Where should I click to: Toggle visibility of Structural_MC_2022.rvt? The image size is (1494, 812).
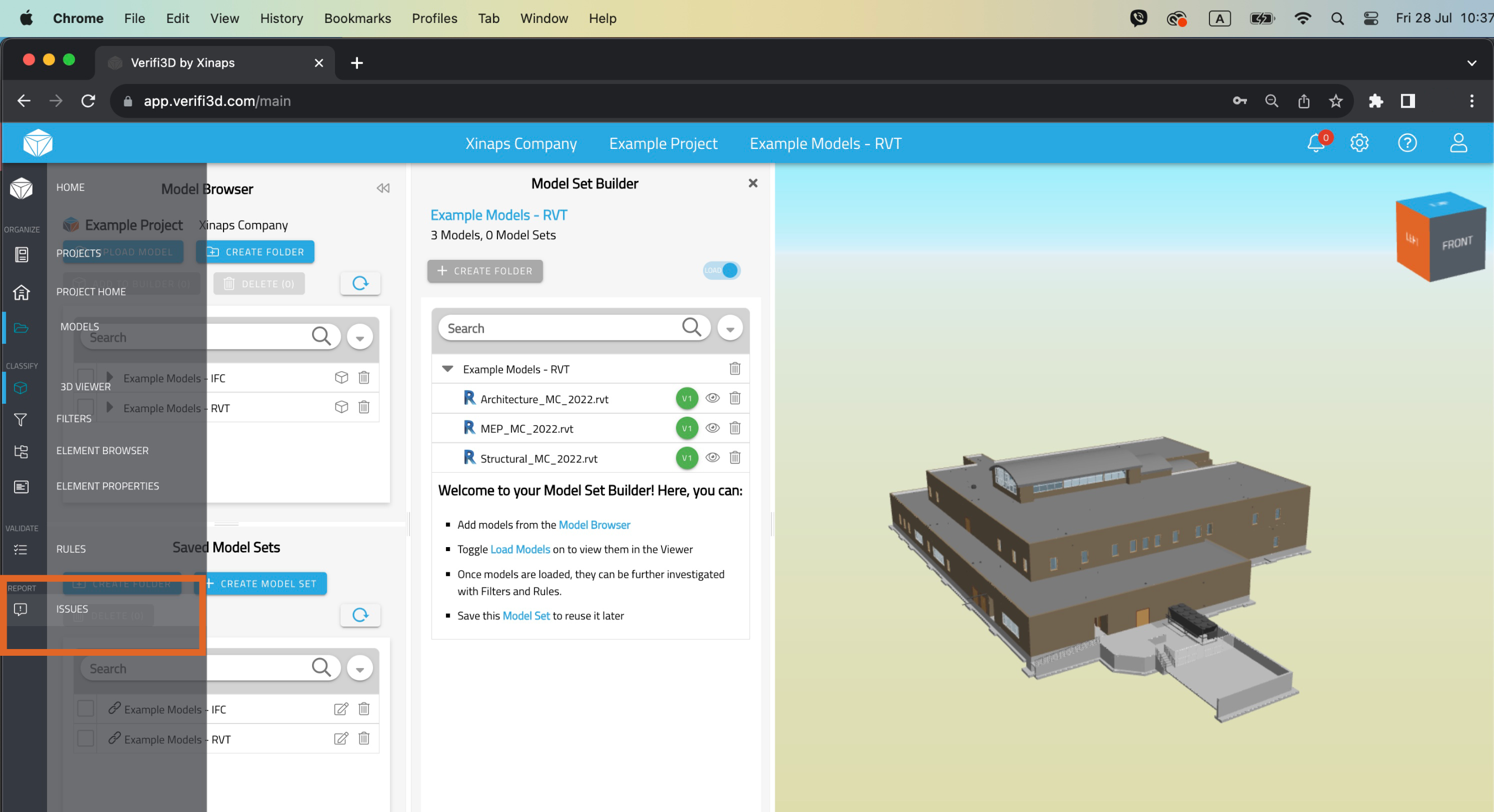tap(713, 458)
